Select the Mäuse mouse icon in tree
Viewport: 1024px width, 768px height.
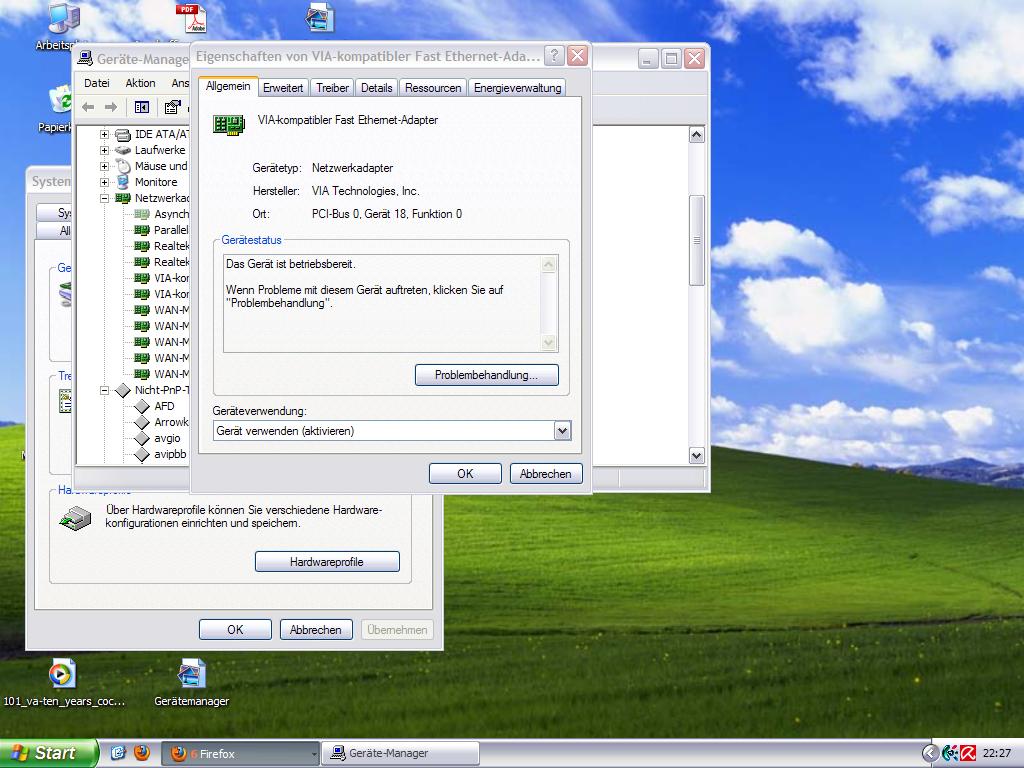pyautogui.click(x=123, y=166)
